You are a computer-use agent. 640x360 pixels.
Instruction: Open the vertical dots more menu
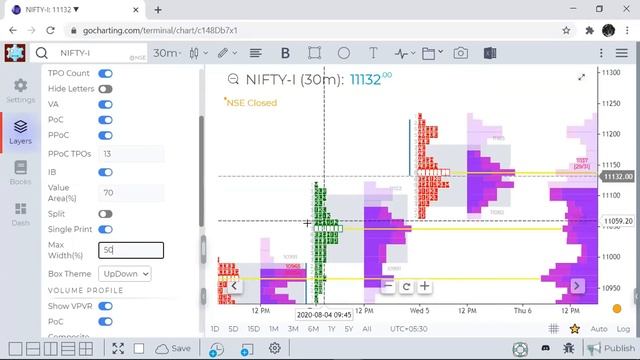[x=601, y=53]
